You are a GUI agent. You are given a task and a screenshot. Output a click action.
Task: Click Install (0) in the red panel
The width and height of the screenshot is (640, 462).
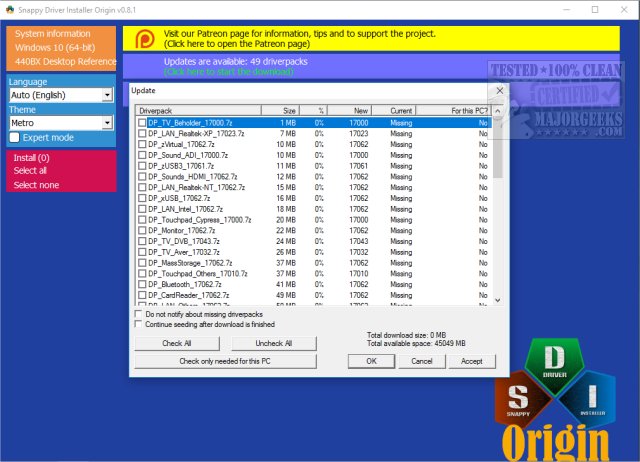[x=31, y=158]
